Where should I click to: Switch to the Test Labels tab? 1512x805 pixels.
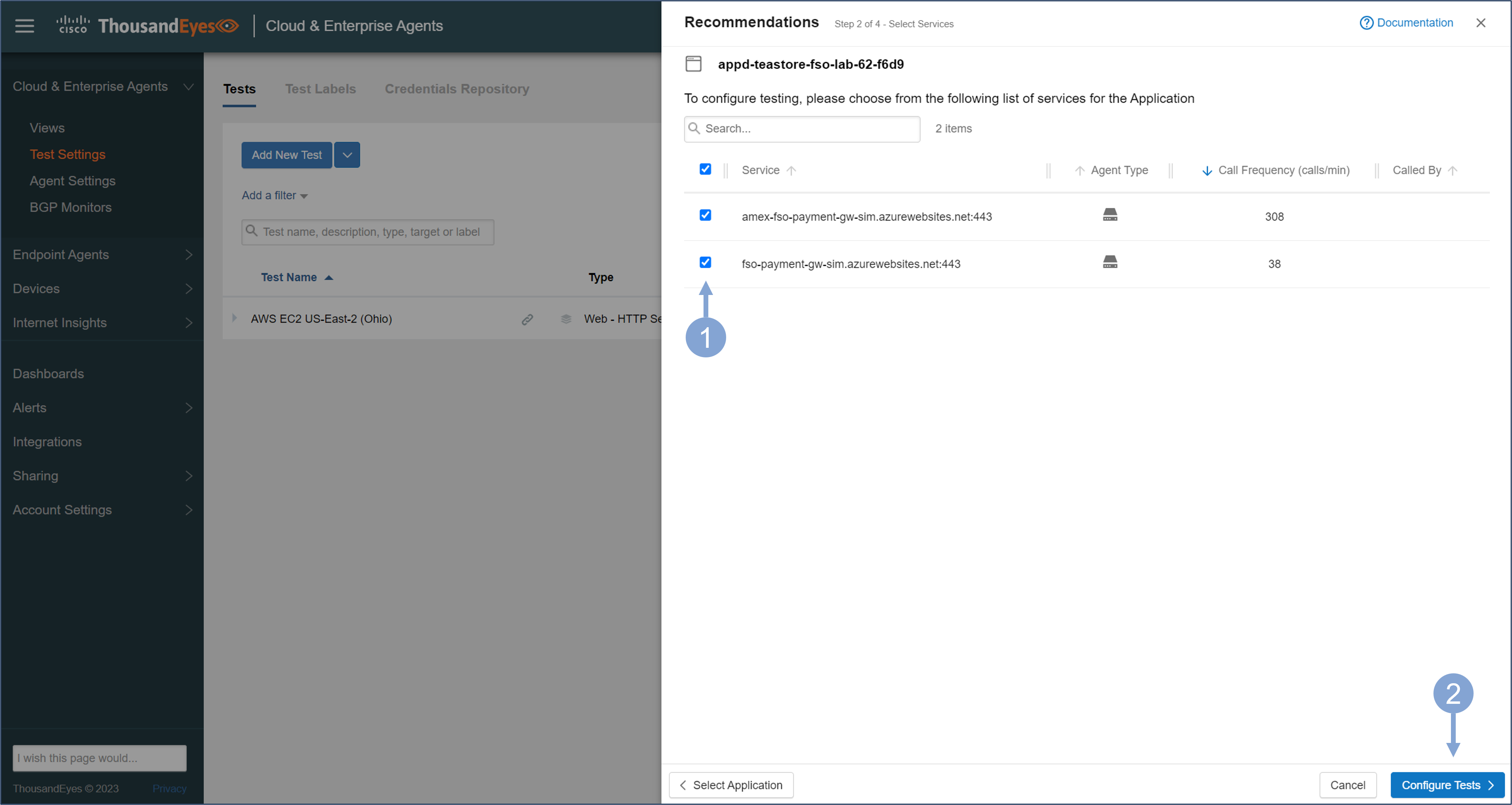320,88
